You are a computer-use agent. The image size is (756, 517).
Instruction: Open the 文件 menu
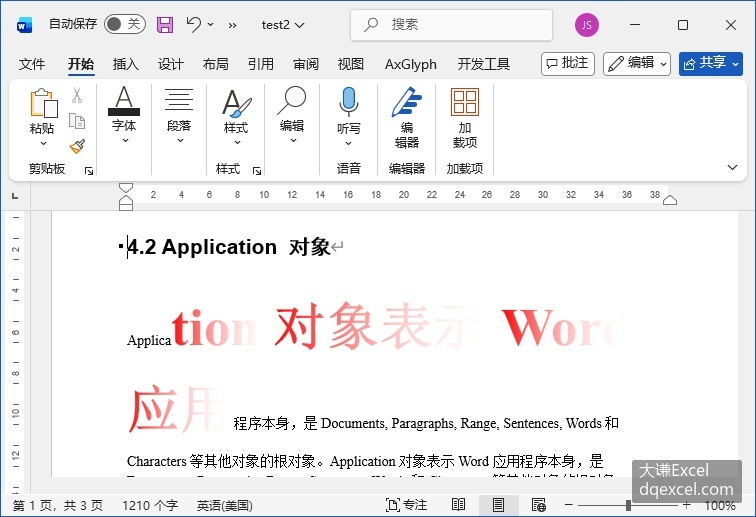32,64
